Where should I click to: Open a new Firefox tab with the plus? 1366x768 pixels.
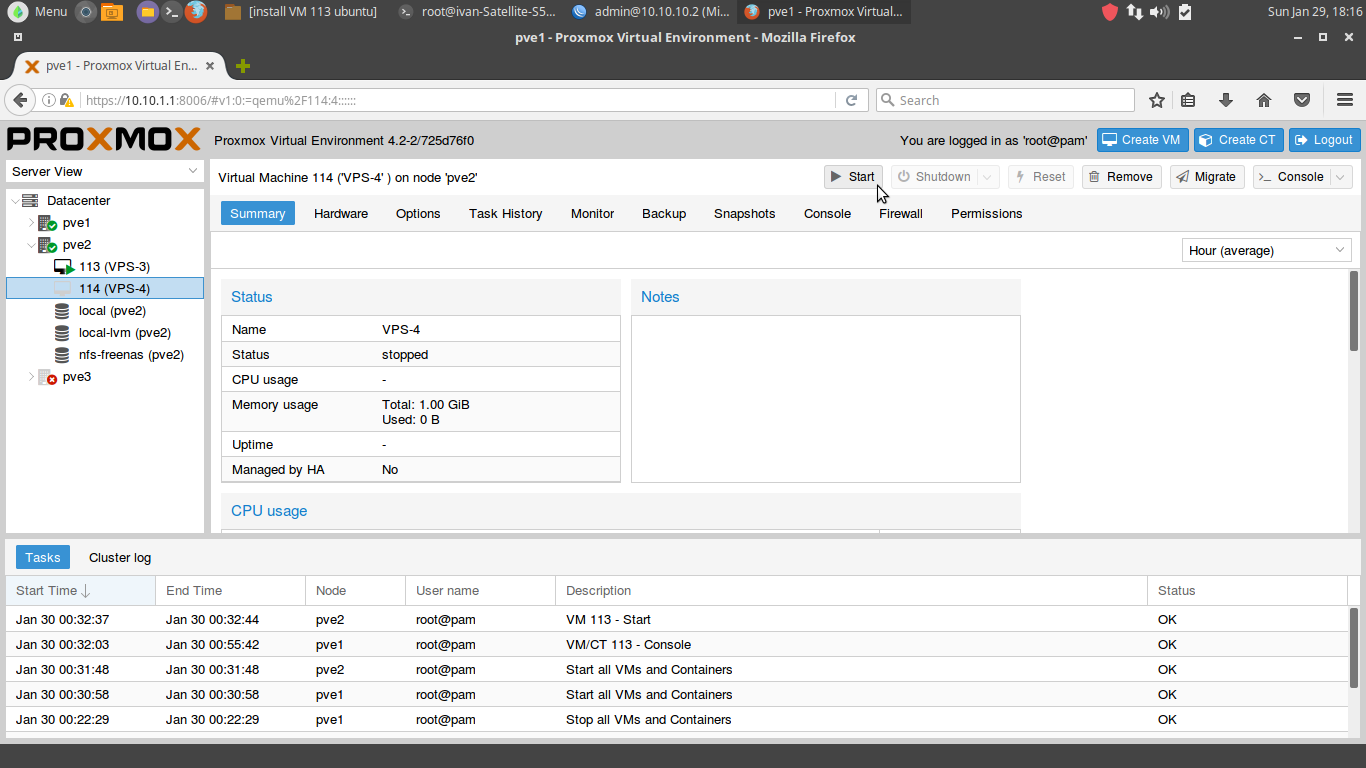(242, 66)
